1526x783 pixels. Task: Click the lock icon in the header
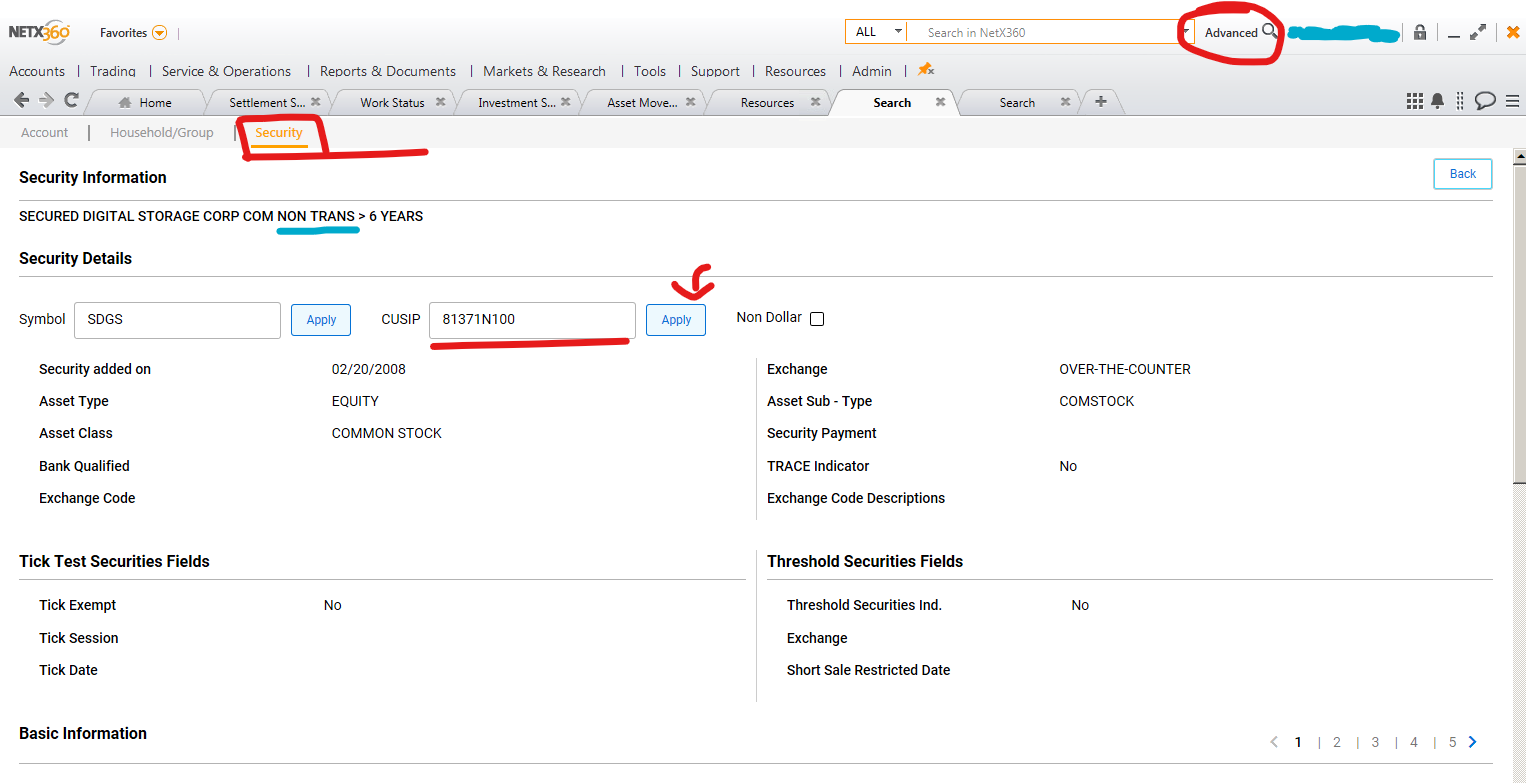[1420, 32]
